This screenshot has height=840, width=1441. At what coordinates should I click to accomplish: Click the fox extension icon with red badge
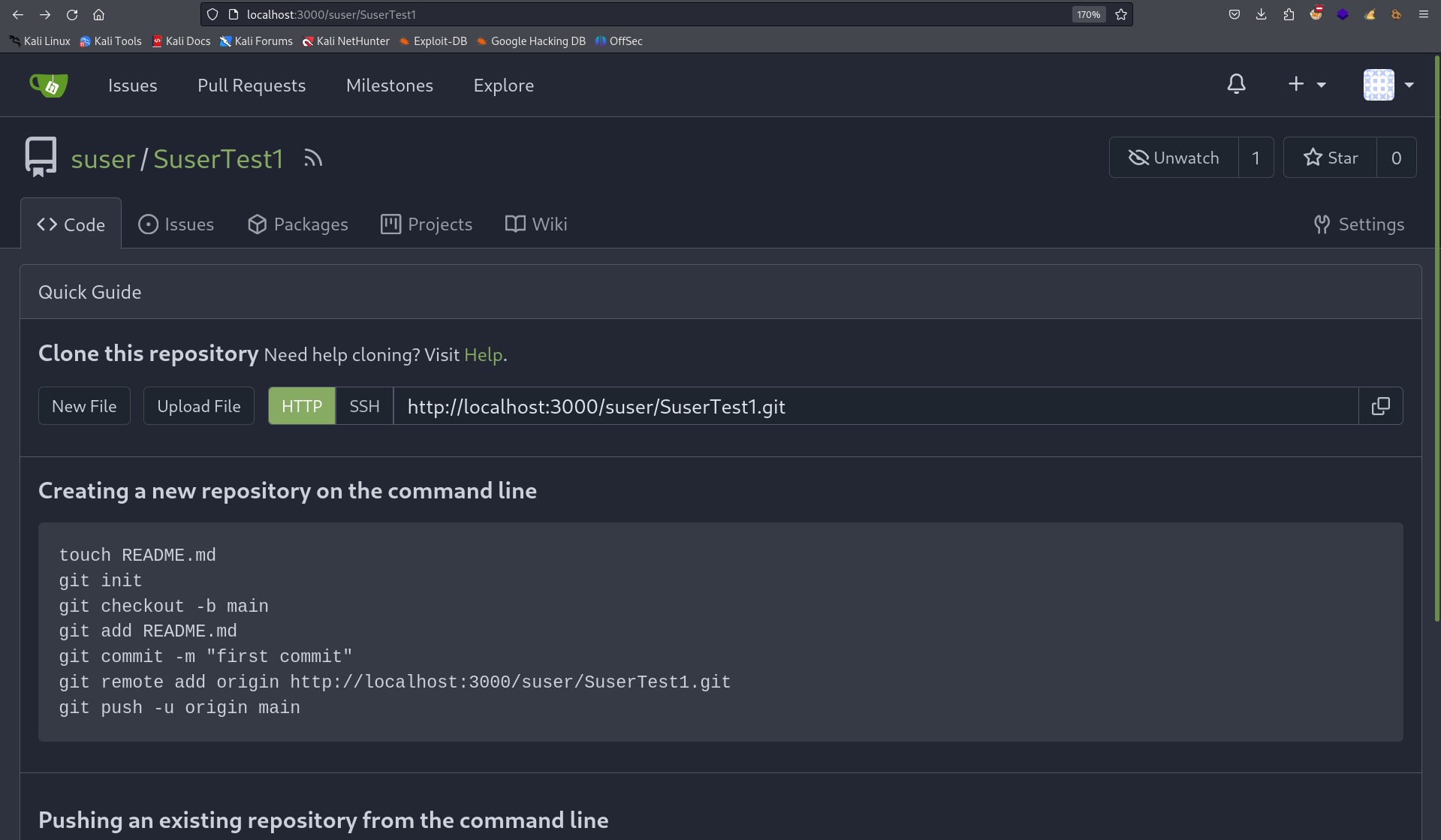[x=1316, y=14]
